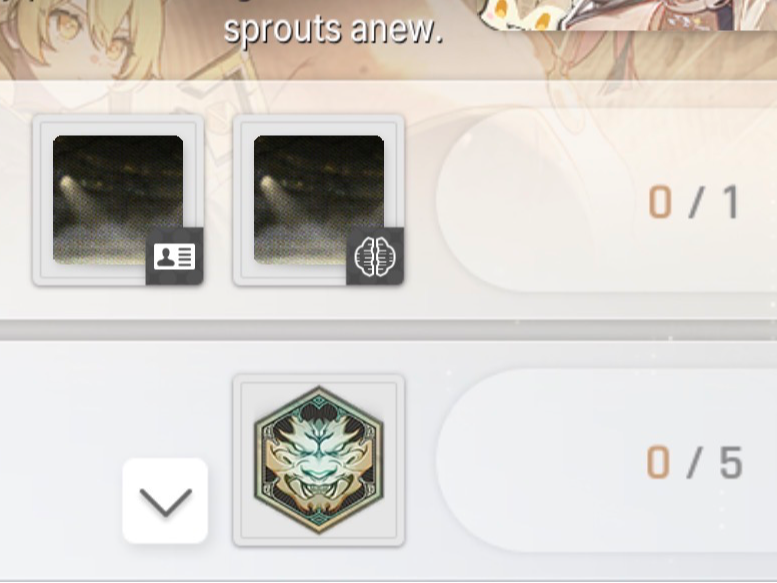This screenshot has width=777, height=583.
Task: Tap the brain badge icon
Action: pos(375,256)
